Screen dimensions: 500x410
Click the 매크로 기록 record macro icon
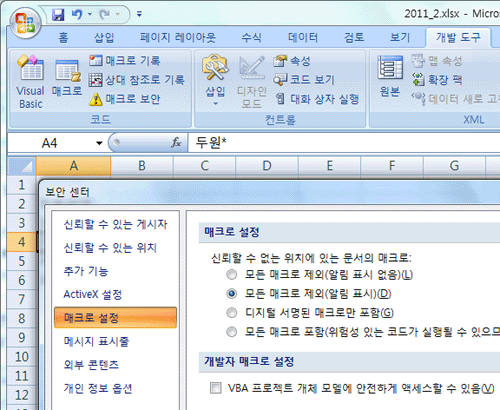pyautogui.click(x=96, y=60)
